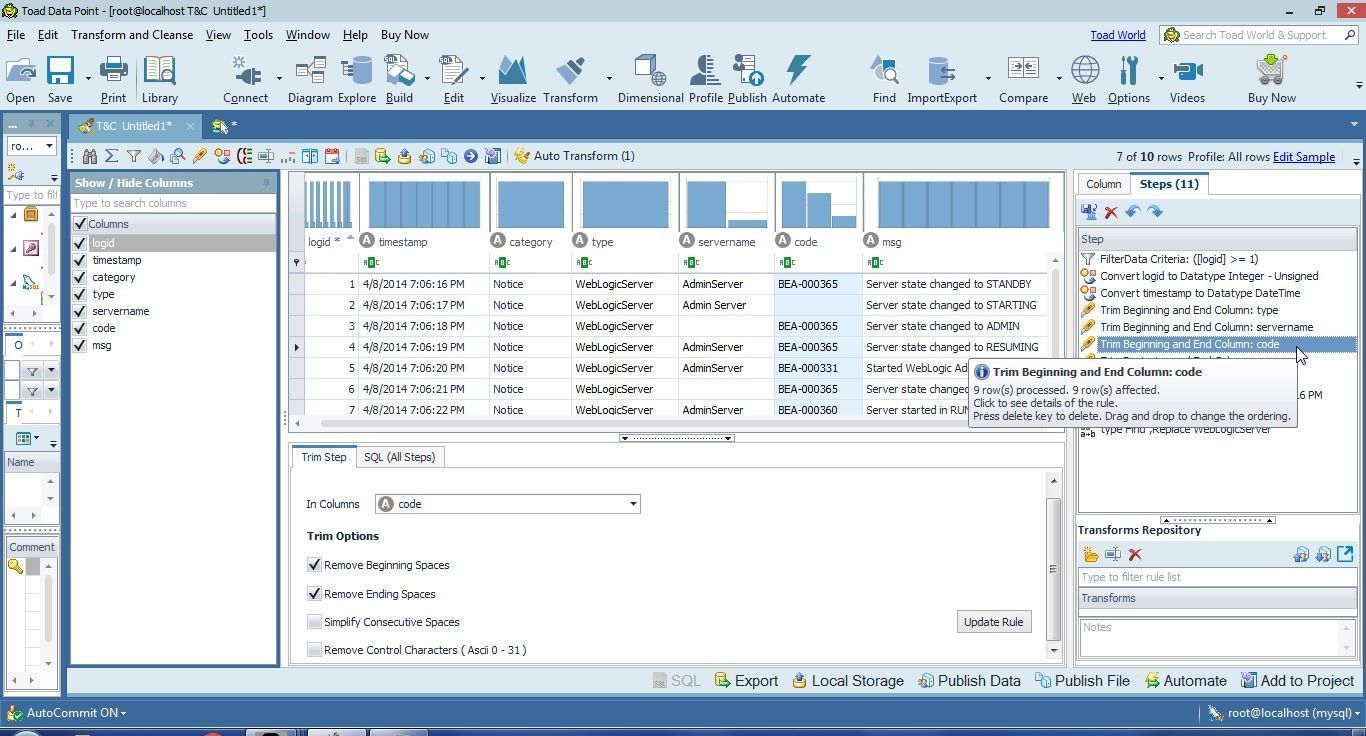Click the Transform toolbar icon
The height and width of the screenshot is (736, 1366).
pyautogui.click(x=570, y=80)
